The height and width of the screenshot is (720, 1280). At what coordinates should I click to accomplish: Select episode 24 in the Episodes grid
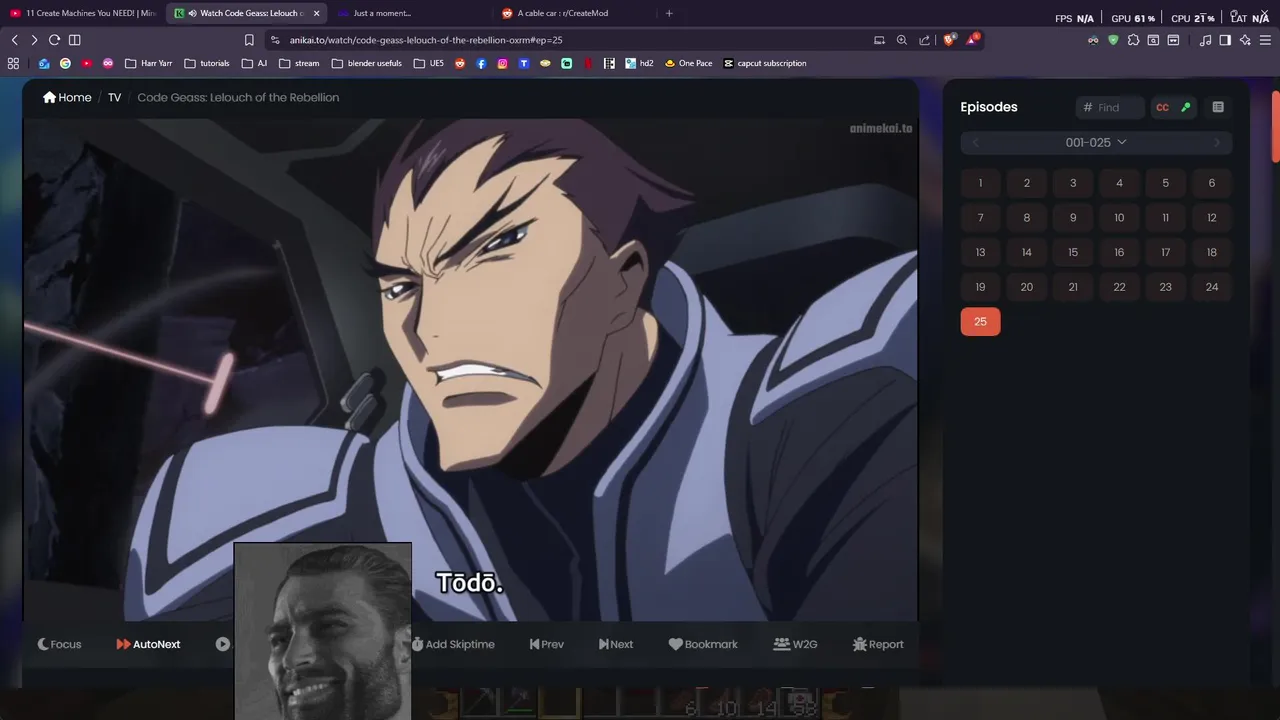tap(1211, 287)
